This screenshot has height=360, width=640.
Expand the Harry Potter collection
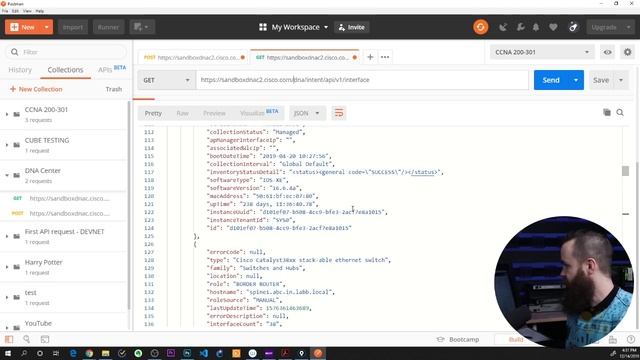pyautogui.click(x=7, y=267)
